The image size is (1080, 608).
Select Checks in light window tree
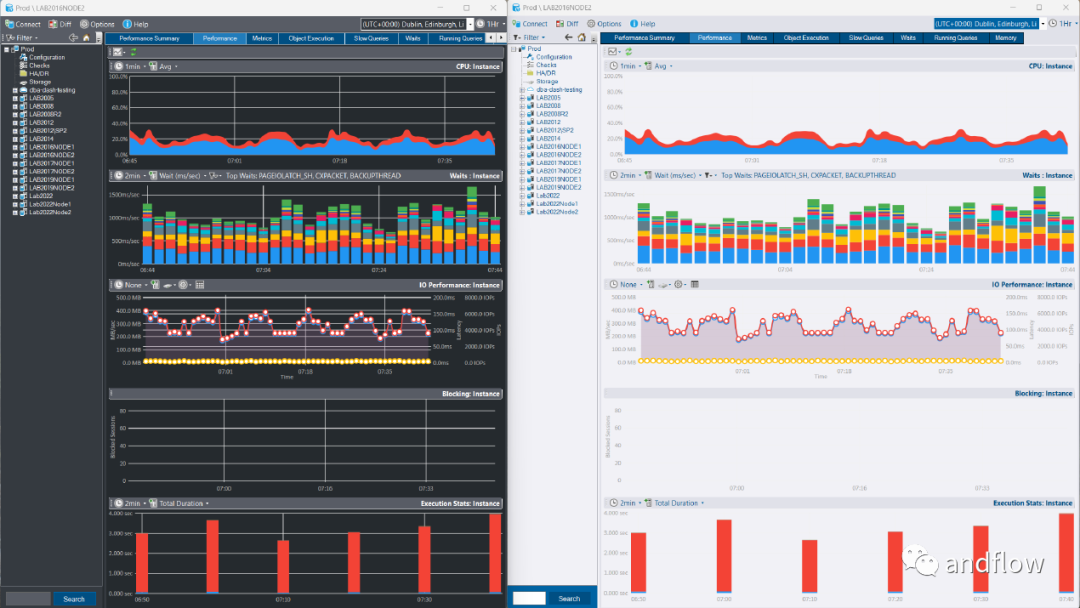546,65
